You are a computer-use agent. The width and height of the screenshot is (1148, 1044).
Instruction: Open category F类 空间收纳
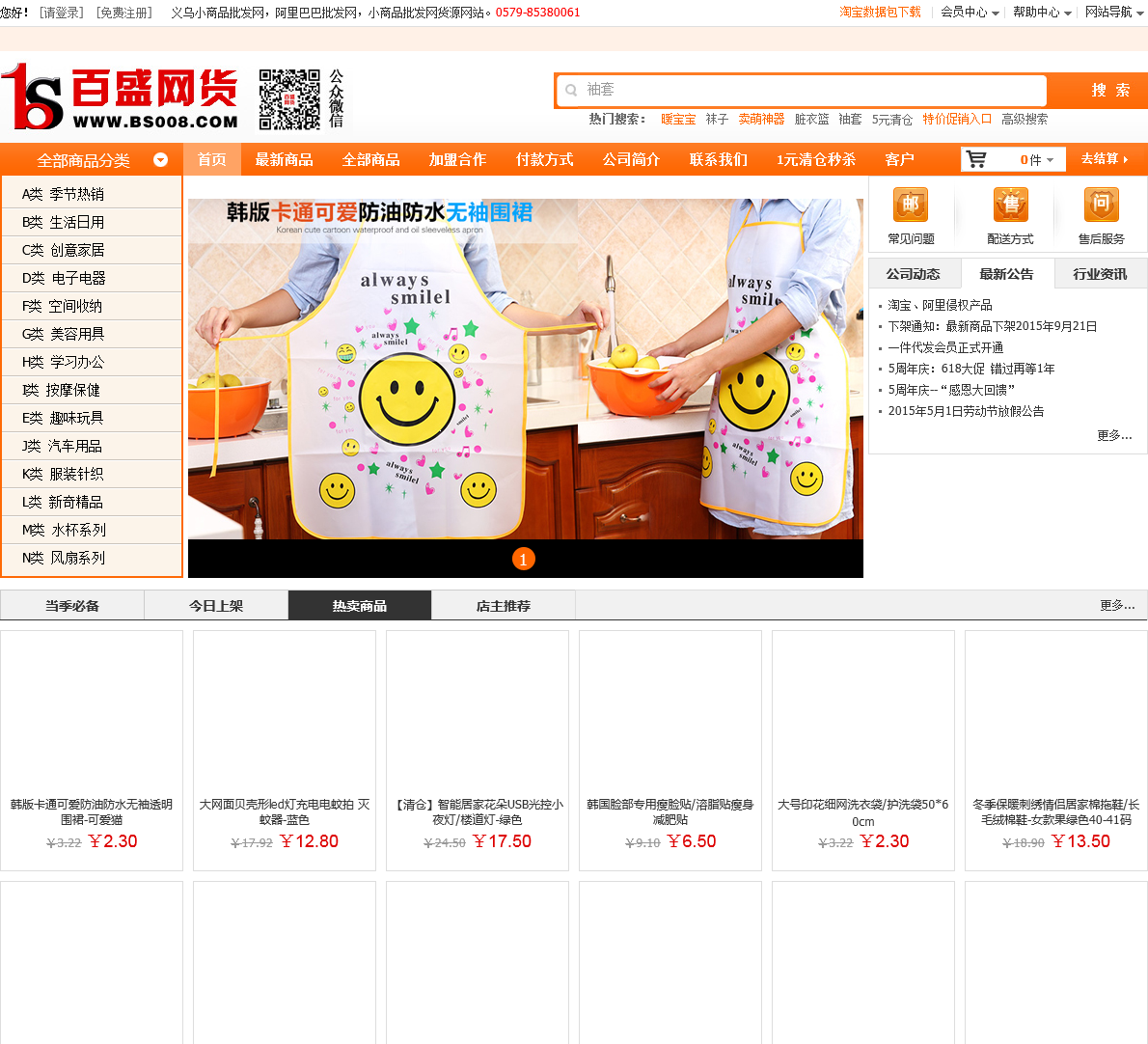tap(92, 306)
